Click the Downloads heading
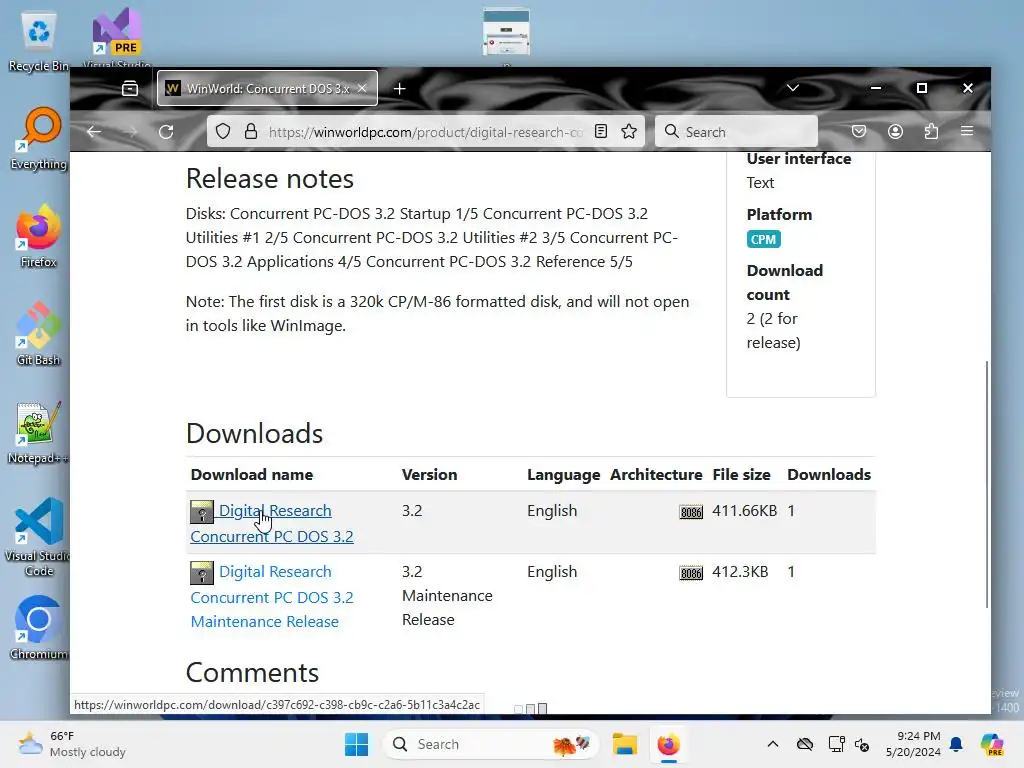The width and height of the screenshot is (1024, 768). point(254,434)
